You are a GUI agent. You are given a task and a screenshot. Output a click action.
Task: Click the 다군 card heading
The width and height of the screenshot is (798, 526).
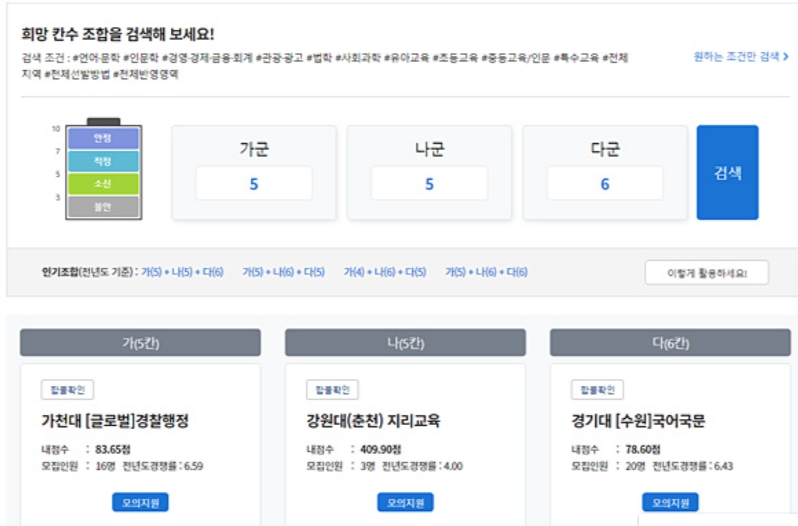point(605,149)
